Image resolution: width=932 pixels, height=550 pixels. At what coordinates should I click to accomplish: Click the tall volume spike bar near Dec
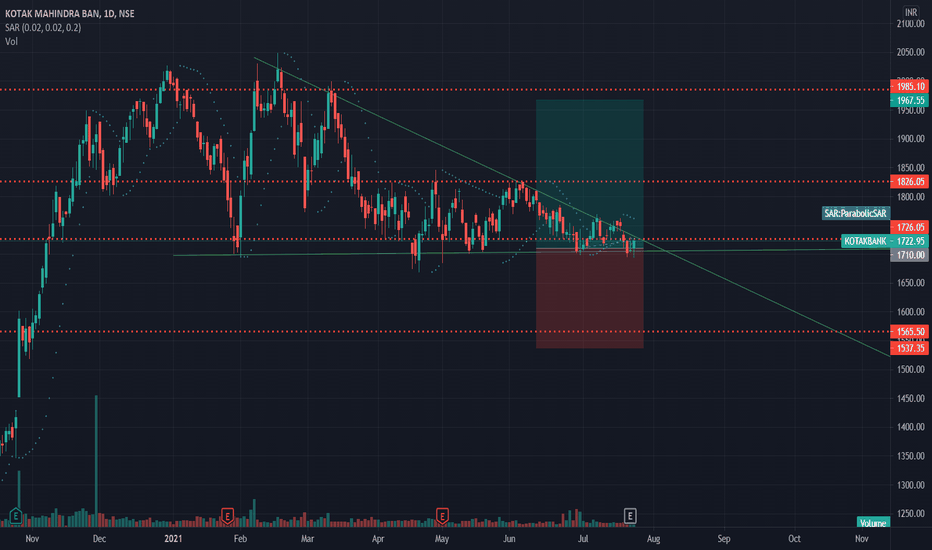click(x=96, y=461)
